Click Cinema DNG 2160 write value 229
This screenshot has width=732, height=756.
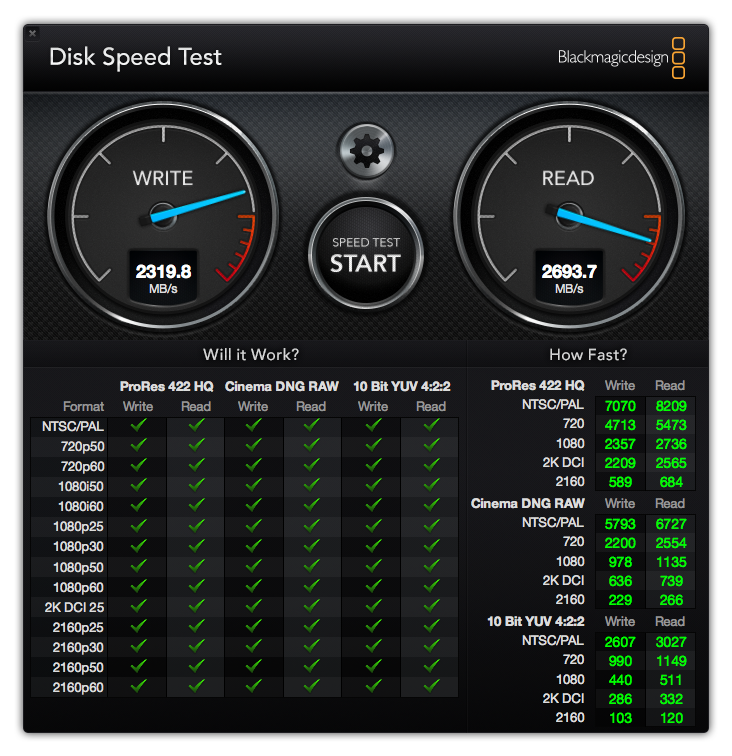(x=620, y=600)
